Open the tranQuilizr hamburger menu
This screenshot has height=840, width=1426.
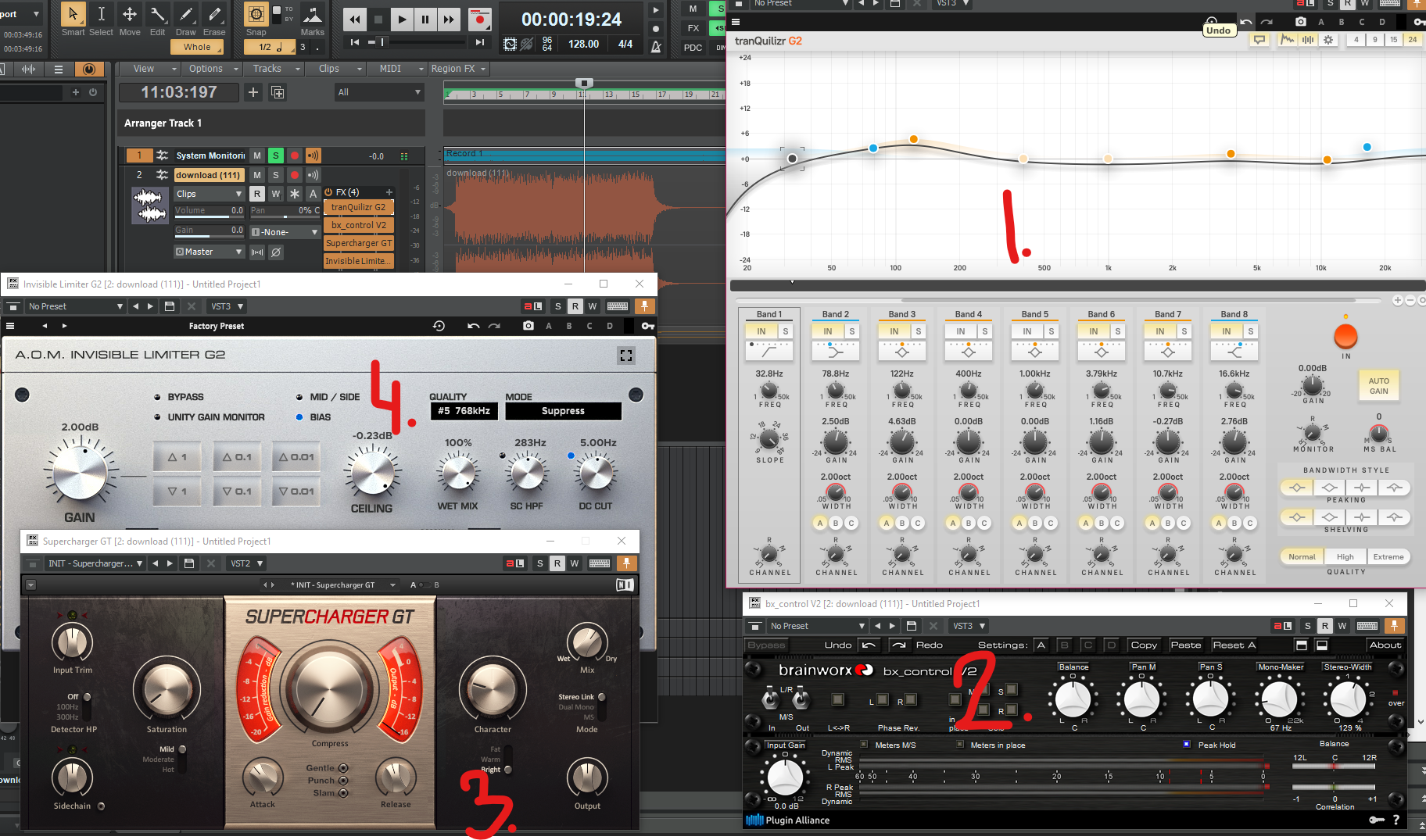click(x=736, y=22)
